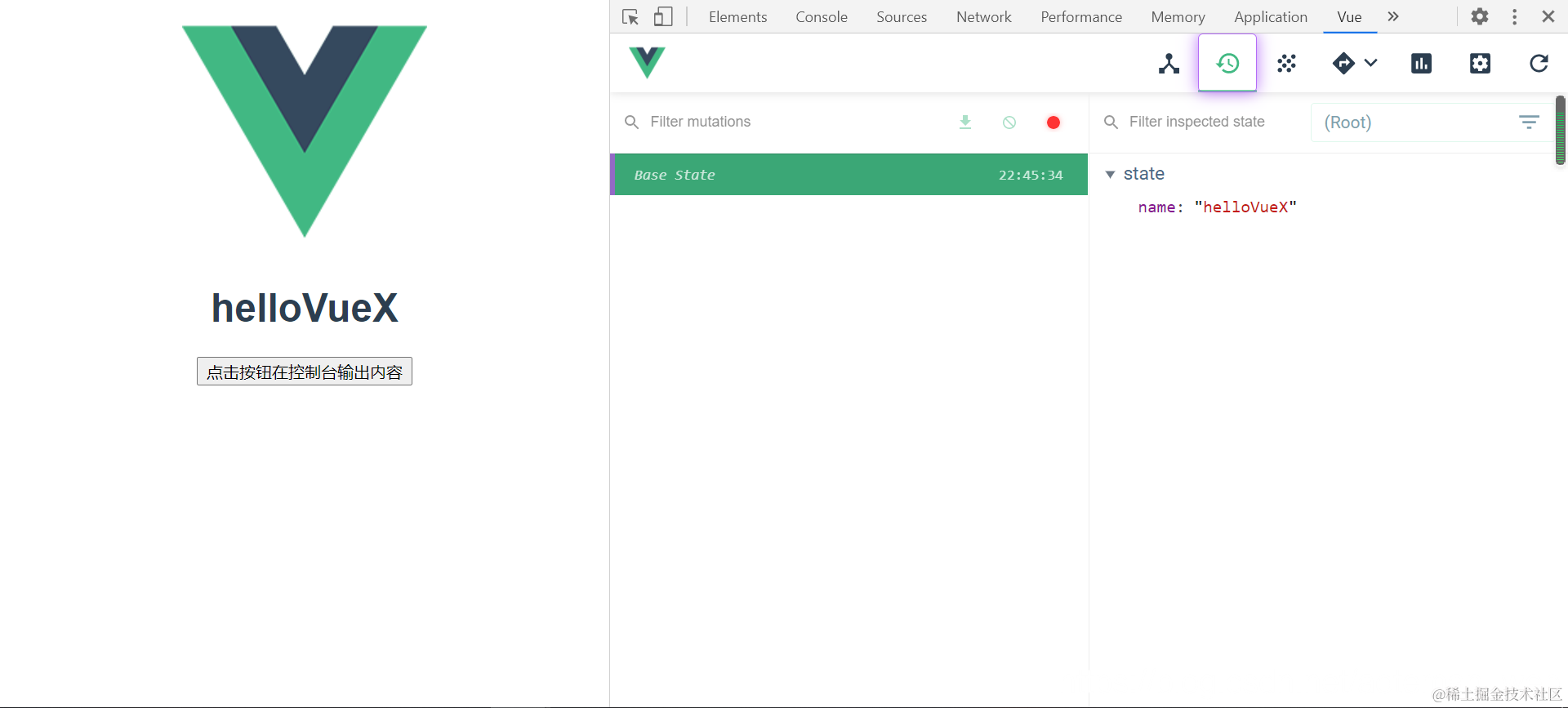Click the large Vue logo image
Screen dimensions: 1568x708
[305, 131]
